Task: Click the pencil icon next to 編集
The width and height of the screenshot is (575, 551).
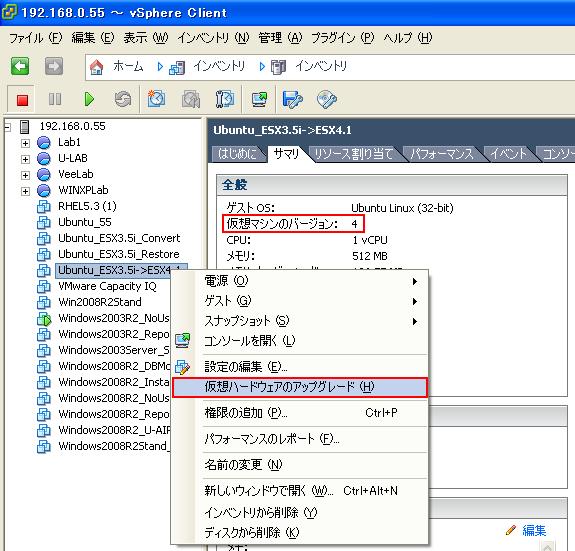Action: point(510,530)
